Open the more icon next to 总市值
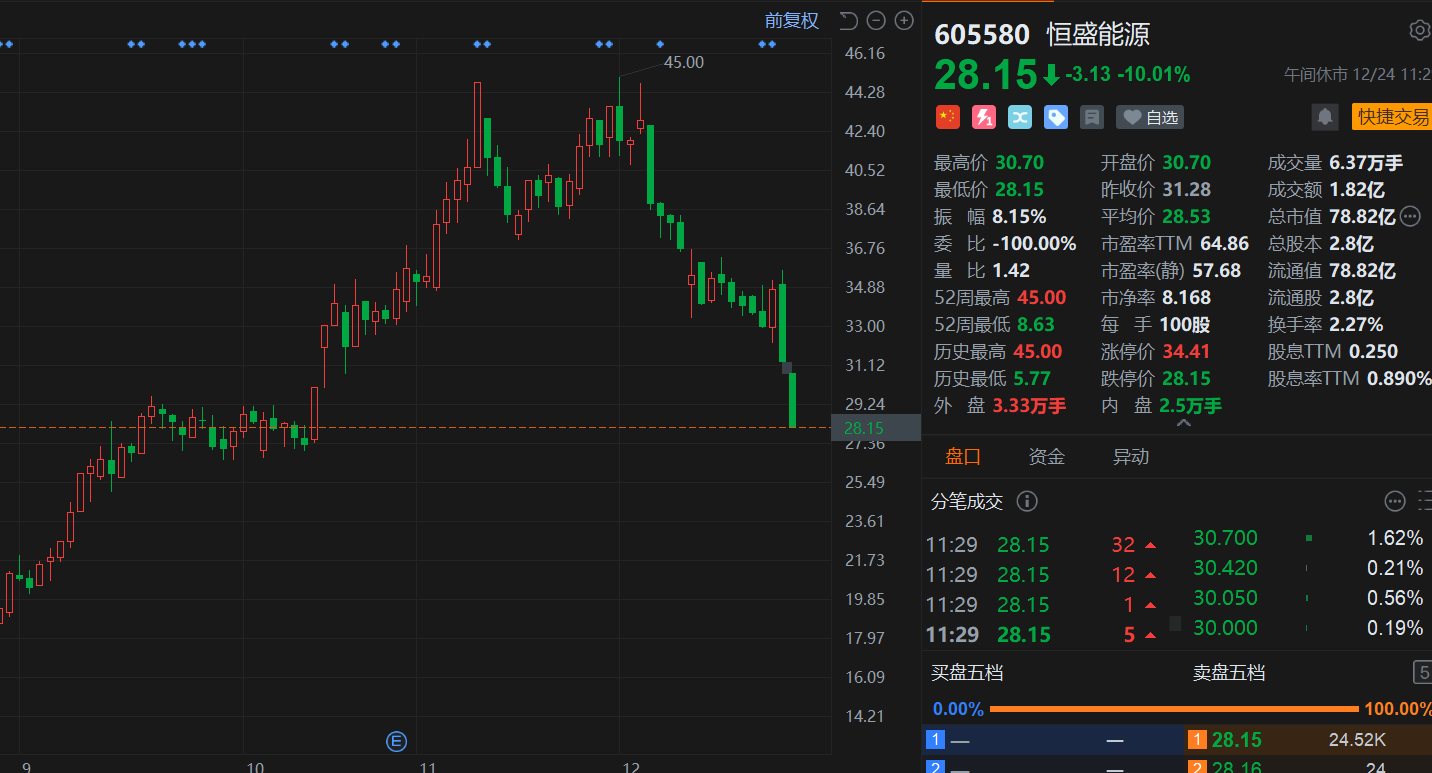Viewport: 1432px width, 773px height. click(x=1411, y=215)
